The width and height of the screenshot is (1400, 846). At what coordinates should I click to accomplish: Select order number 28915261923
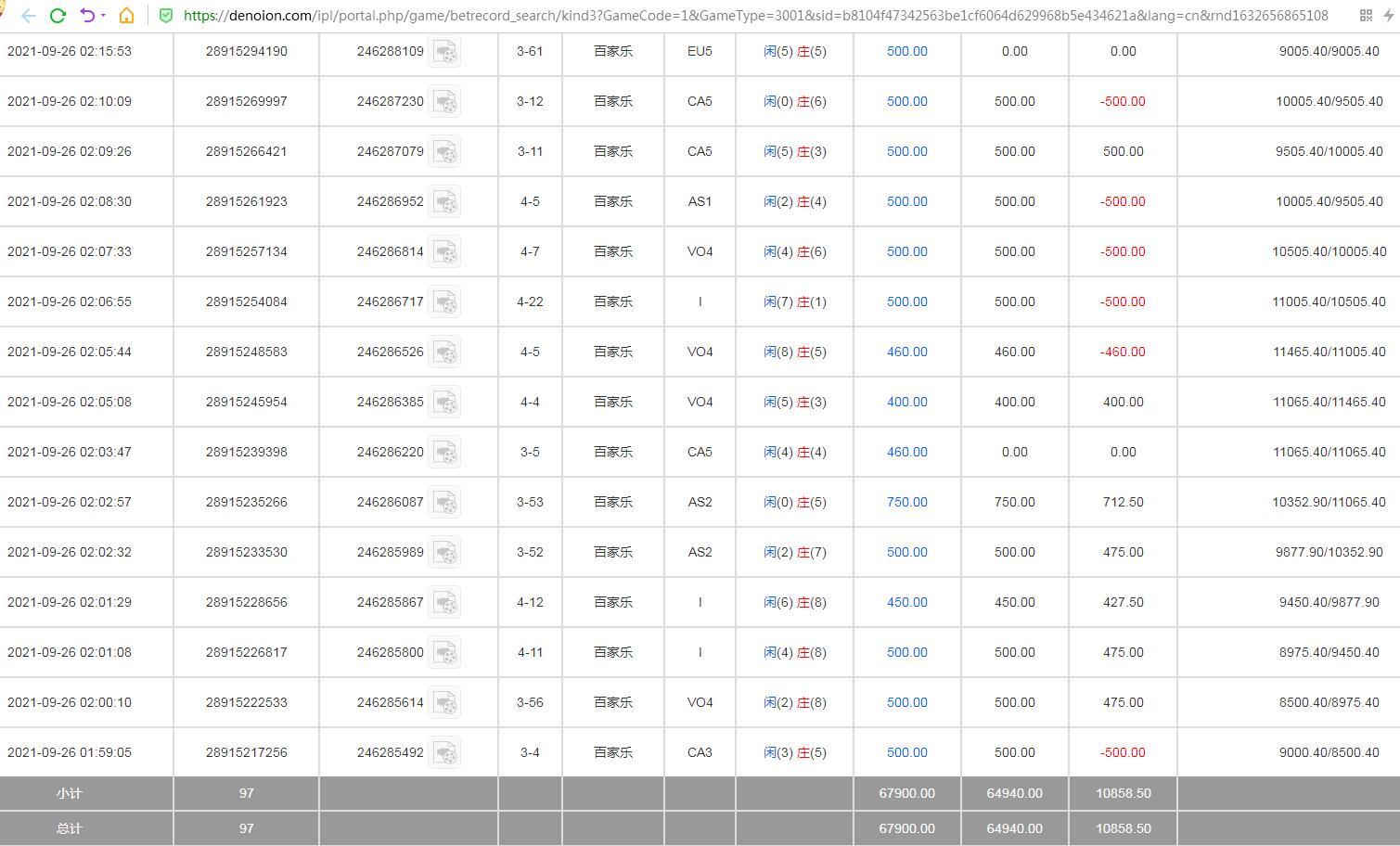click(x=247, y=202)
